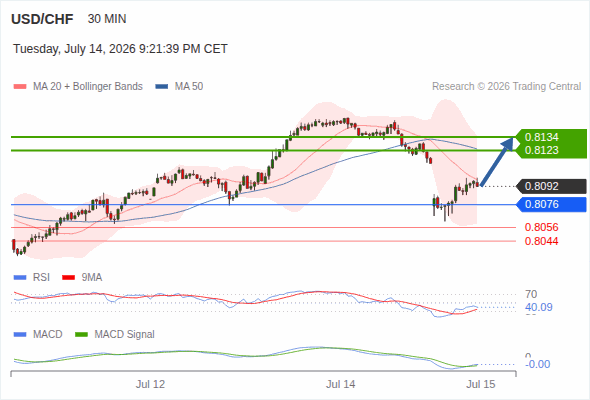Click the RSI value 40.09 label

539,307
